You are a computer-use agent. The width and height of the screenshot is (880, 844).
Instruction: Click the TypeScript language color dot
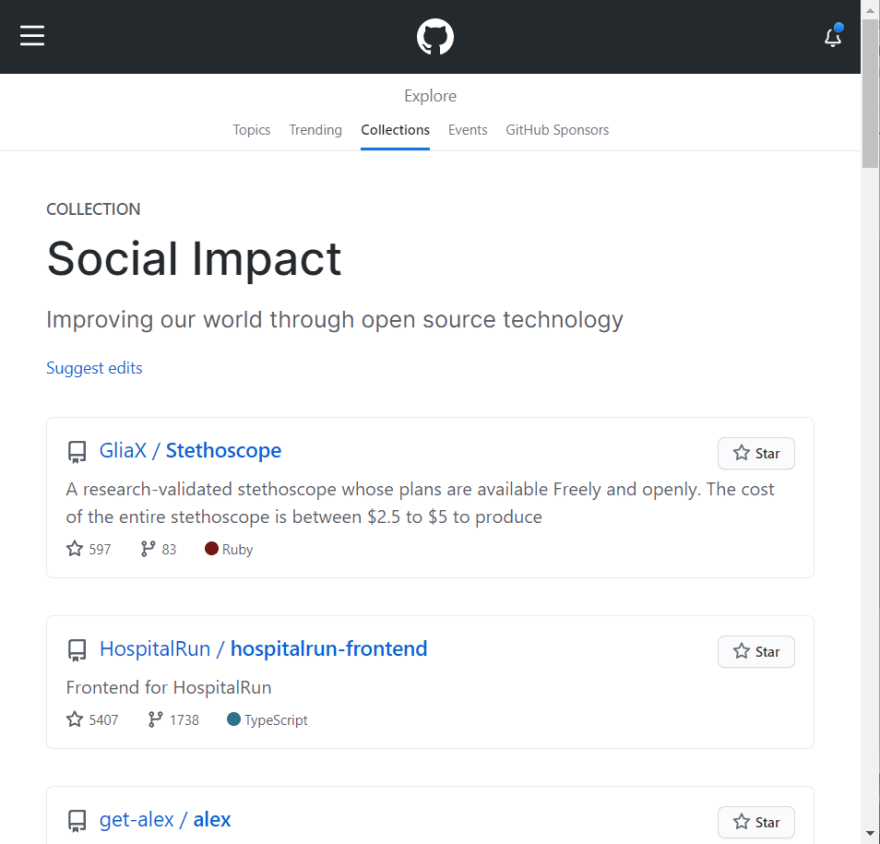coord(233,719)
